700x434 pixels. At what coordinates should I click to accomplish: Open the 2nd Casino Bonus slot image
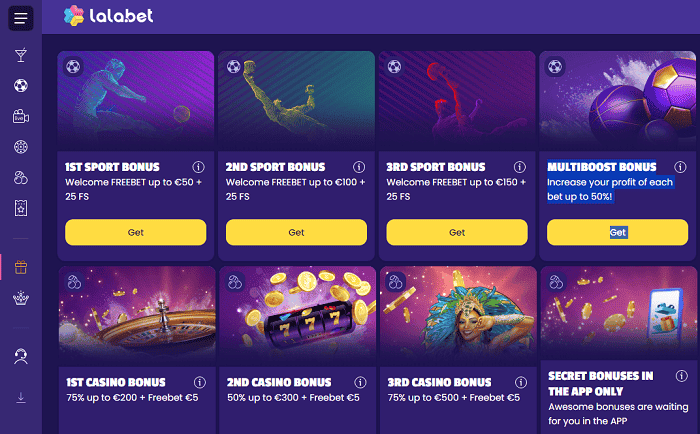(x=297, y=315)
